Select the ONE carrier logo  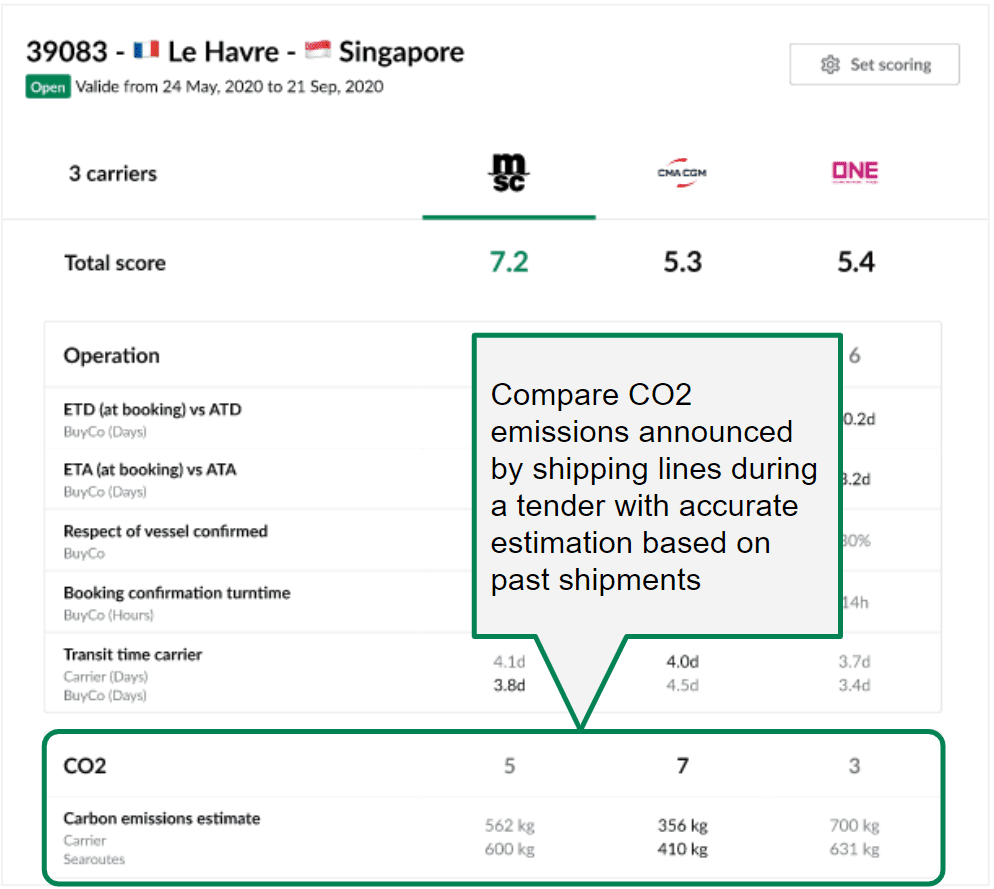pos(855,172)
